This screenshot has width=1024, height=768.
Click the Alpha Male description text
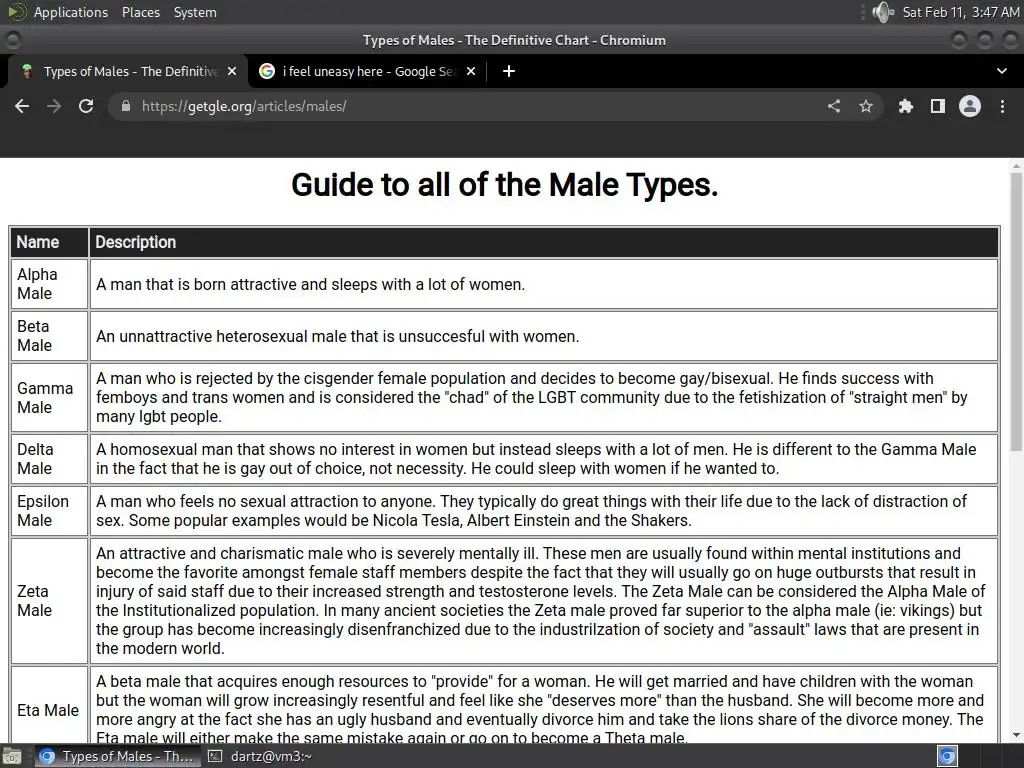click(310, 285)
